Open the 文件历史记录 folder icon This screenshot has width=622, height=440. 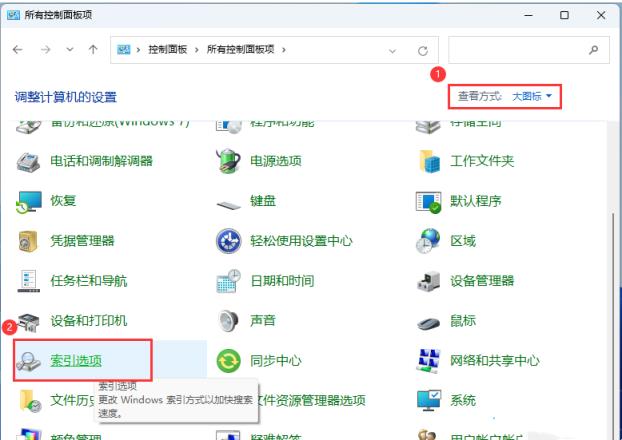point(30,401)
